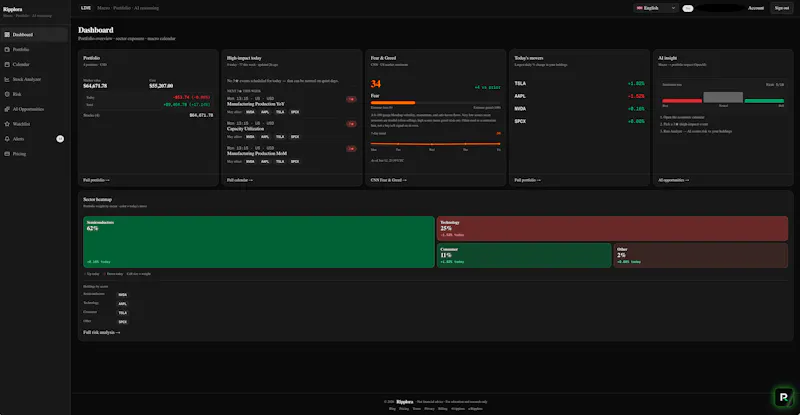This screenshot has height=415, width=800.
Task: Open the Account link in the header
Action: (x=756, y=8)
